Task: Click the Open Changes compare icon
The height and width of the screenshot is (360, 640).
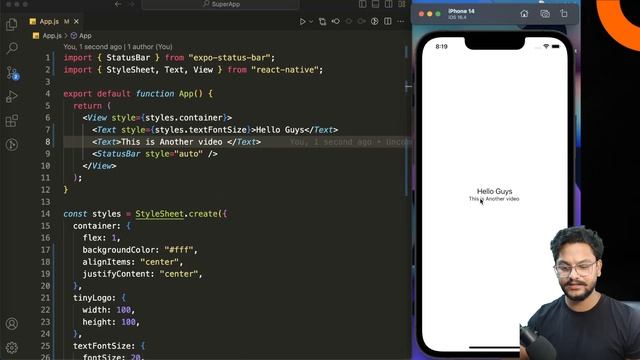Action: [322, 22]
